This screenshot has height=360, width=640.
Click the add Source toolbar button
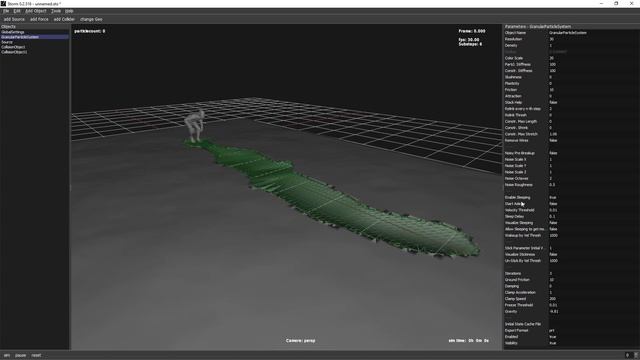click(x=14, y=19)
